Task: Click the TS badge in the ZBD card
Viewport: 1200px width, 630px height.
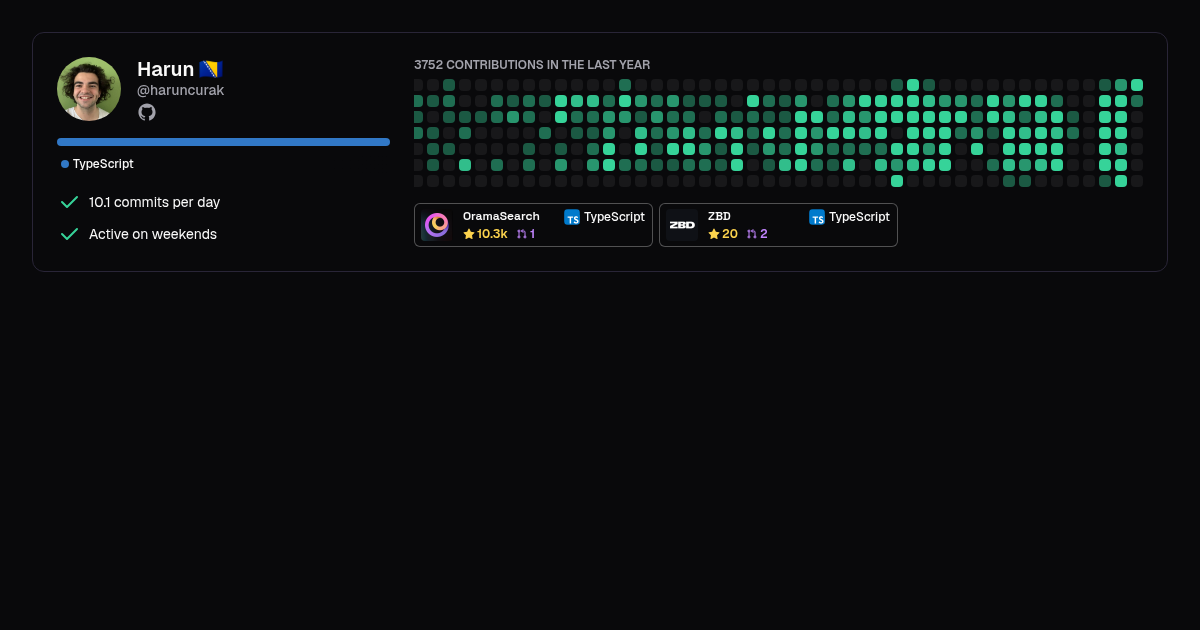Action: 817,217
